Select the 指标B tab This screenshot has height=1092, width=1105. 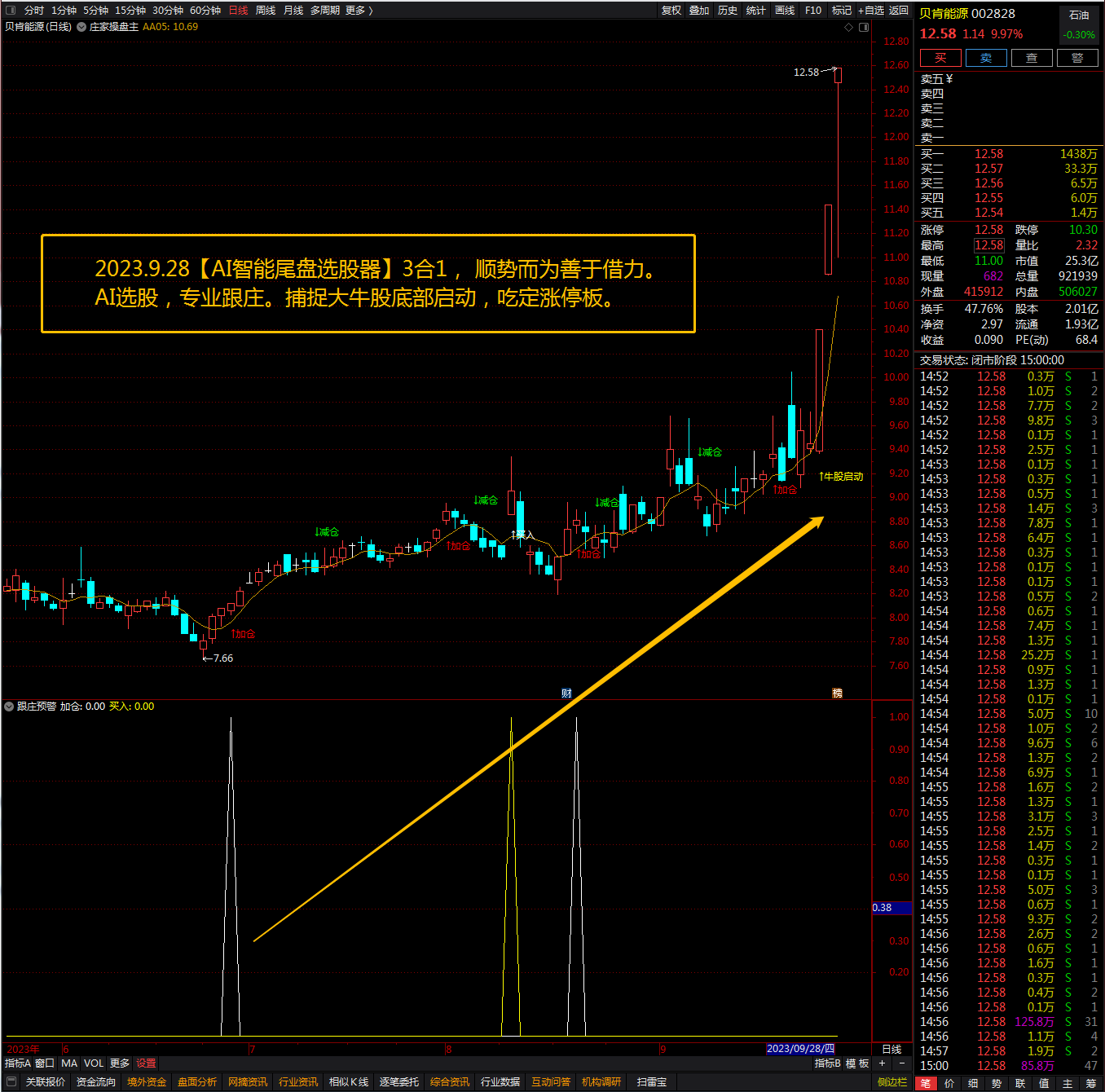[827, 1063]
